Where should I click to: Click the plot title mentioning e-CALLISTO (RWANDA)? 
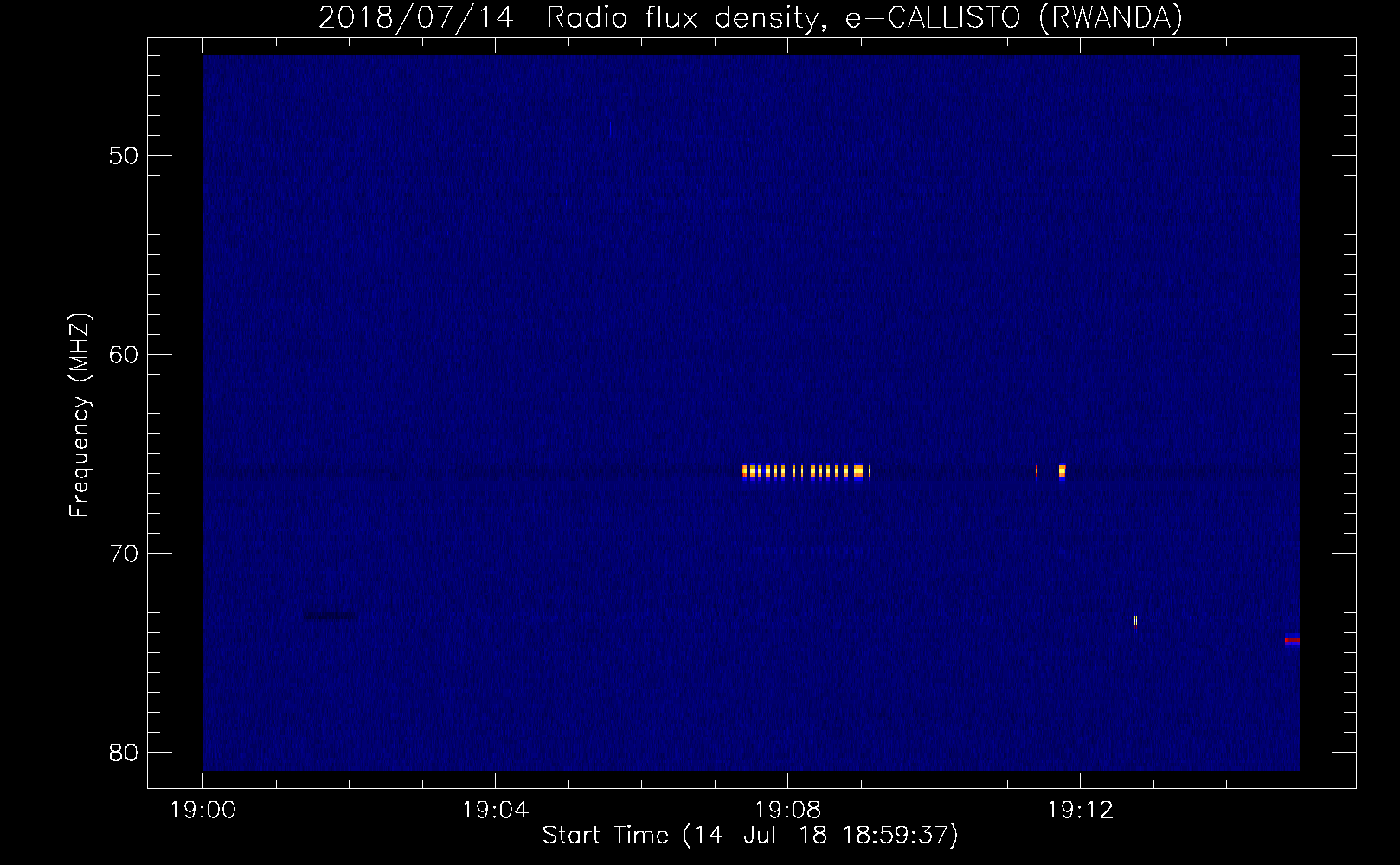click(750, 17)
